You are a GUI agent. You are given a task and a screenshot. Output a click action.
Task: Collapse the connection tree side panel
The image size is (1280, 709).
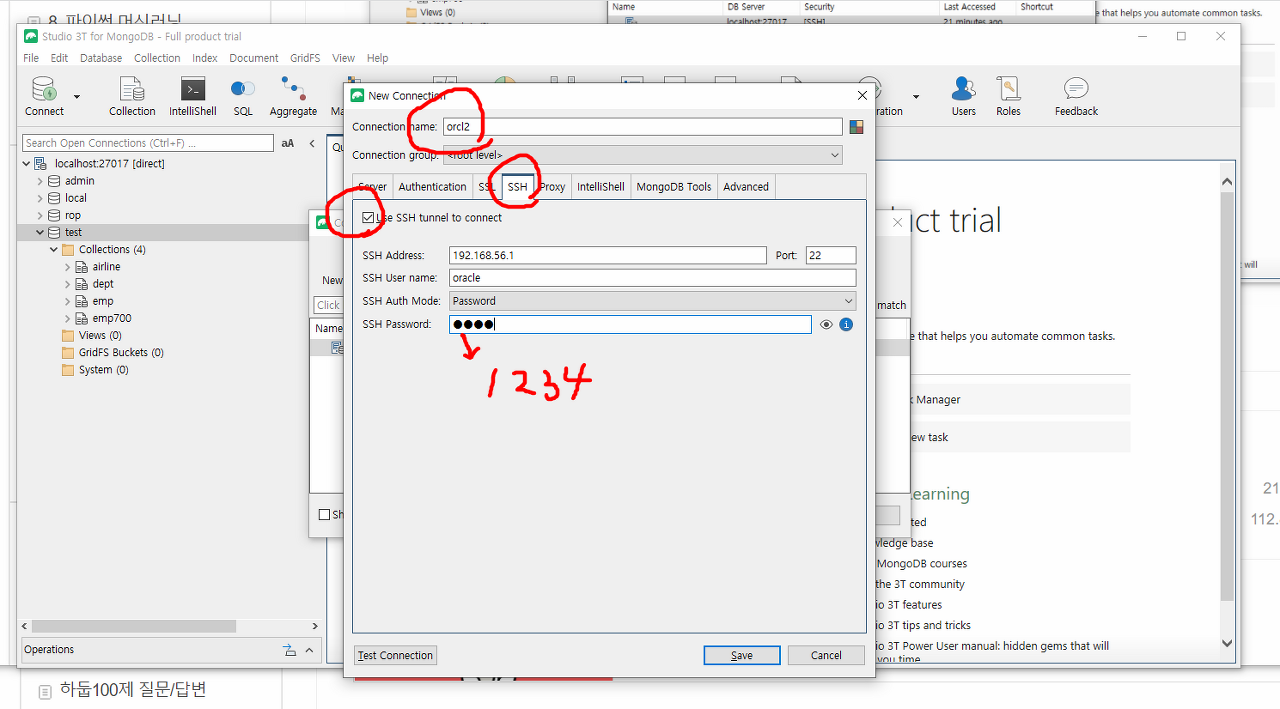coord(311,143)
